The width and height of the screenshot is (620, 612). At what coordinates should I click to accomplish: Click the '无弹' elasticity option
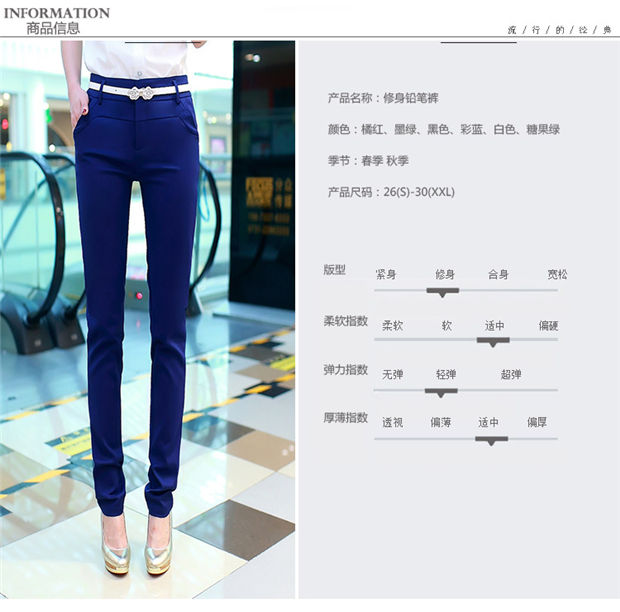[392, 374]
